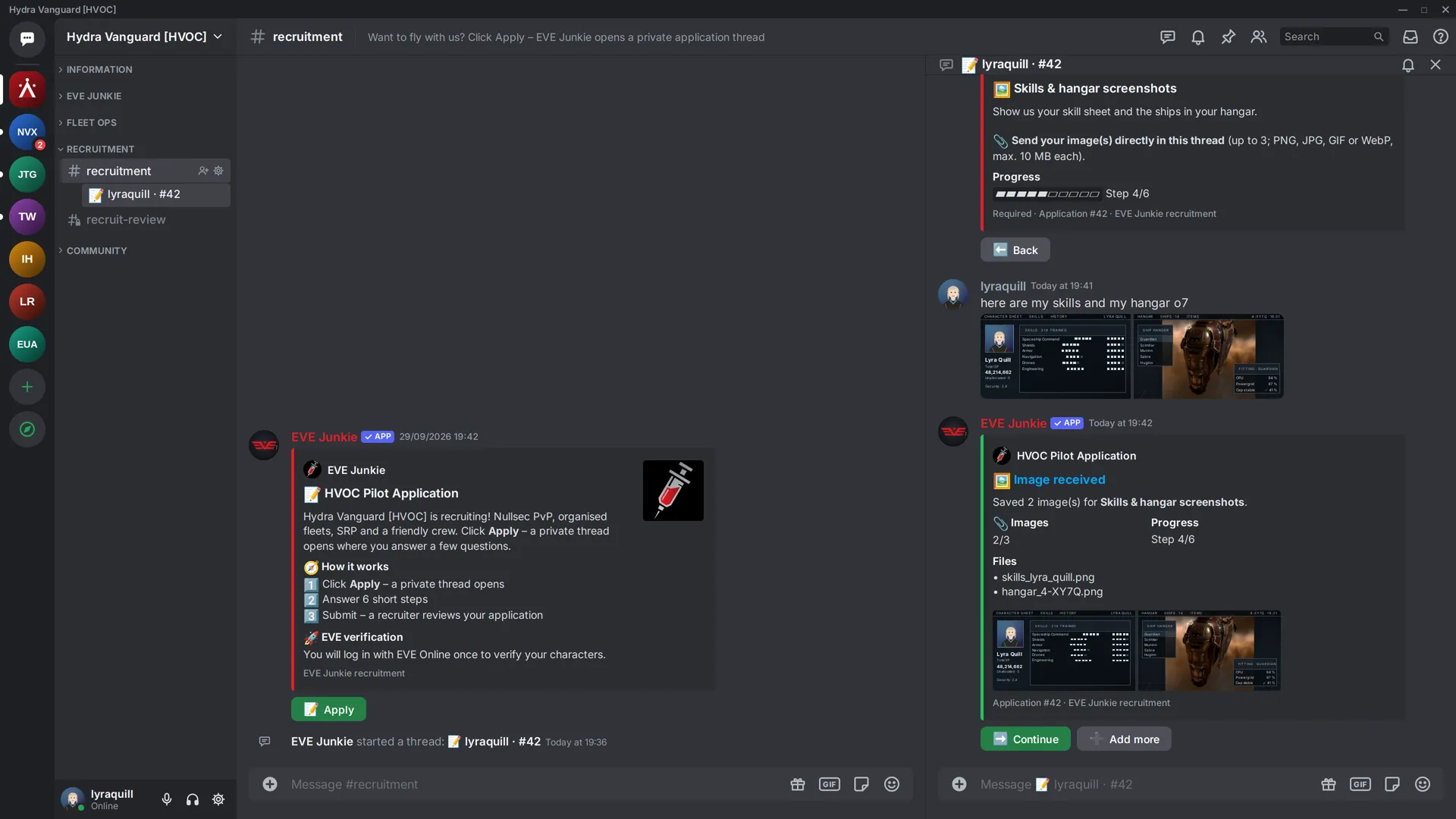Open emoji picker in thread message box
1456x819 pixels.
click(1423, 784)
